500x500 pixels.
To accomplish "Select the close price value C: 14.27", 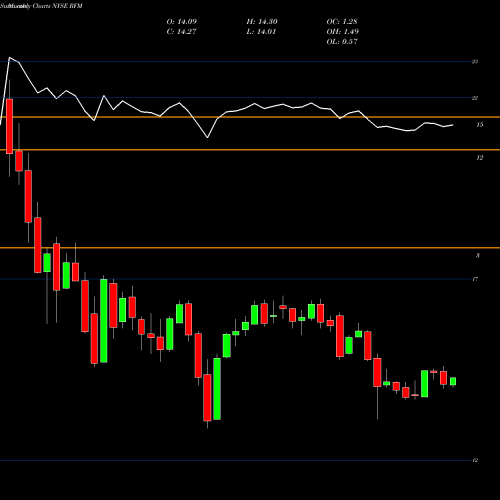I will [181, 31].
